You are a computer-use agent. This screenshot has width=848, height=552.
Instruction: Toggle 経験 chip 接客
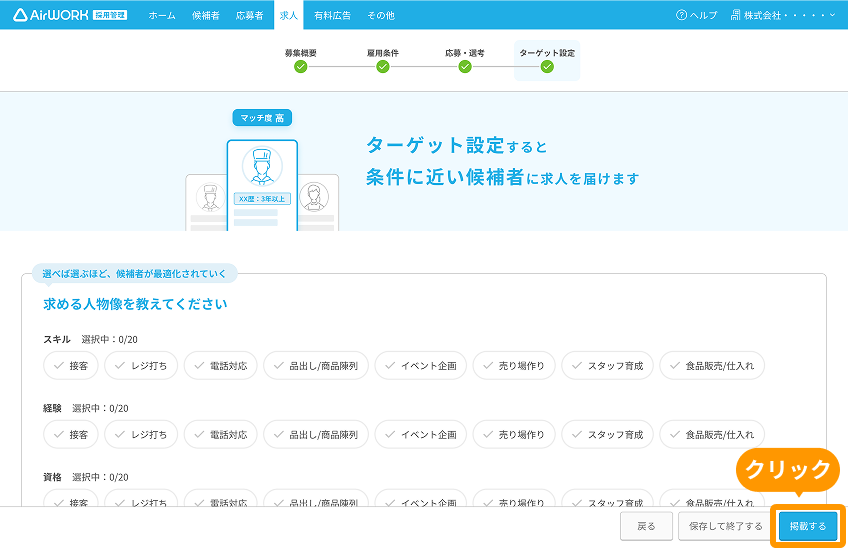(71, 434)
